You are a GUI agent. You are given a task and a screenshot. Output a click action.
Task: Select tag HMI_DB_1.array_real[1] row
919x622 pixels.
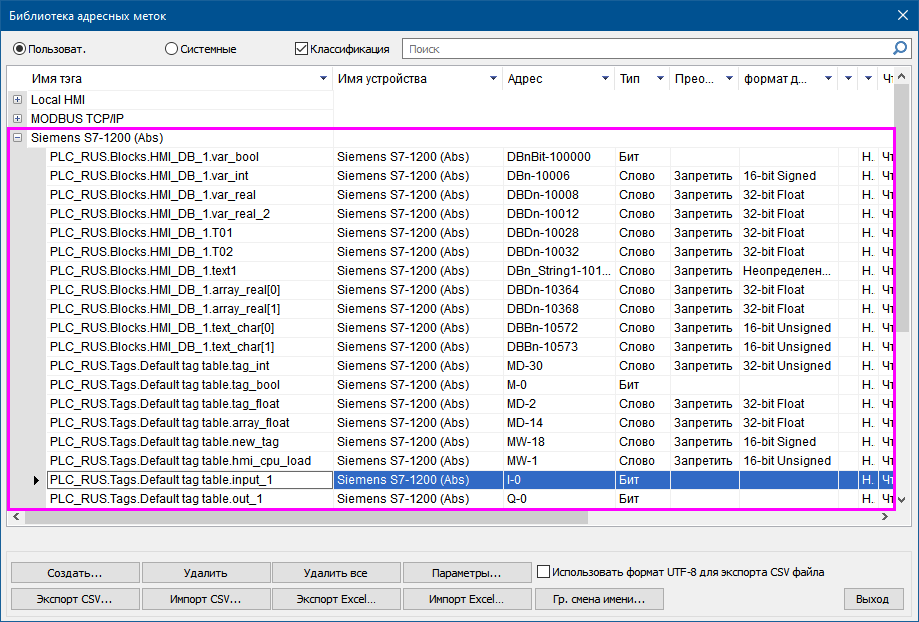click(469, 309)
